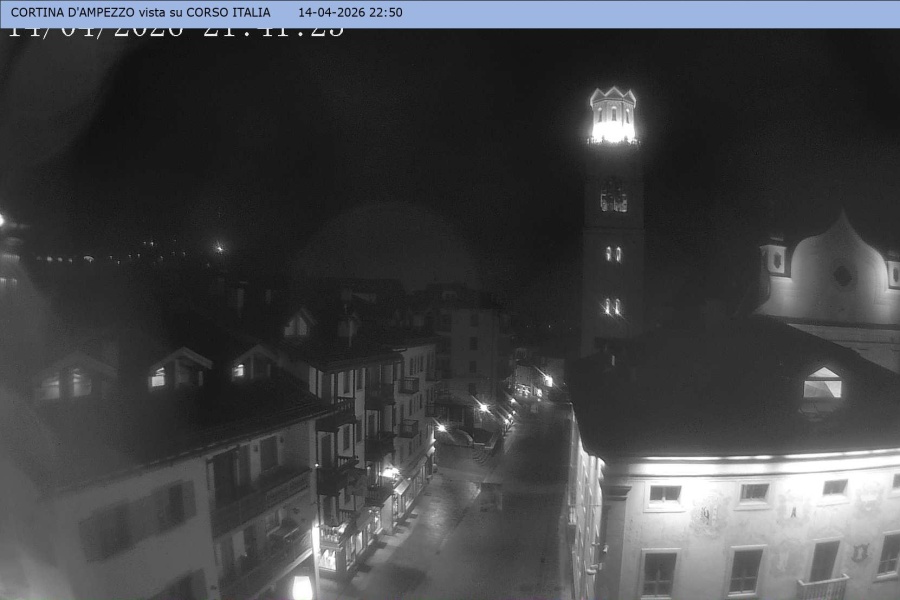Image resolution: width=900 pixels, height=600 pixels.
Task: Click the upper pair of arched tower windows
Action: coord(613,254)
